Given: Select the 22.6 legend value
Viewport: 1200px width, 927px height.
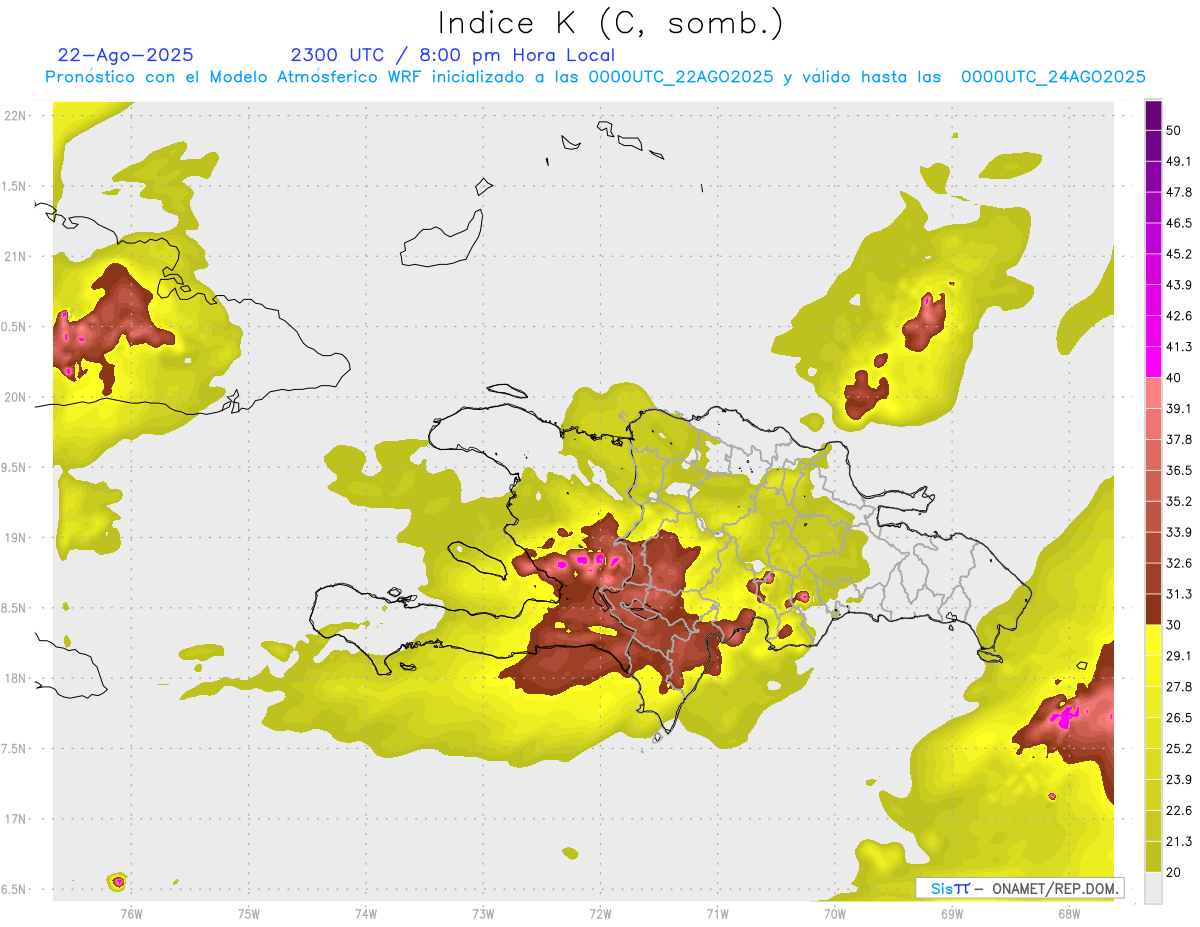Looking at the screenshot, I should [1180, 810].
